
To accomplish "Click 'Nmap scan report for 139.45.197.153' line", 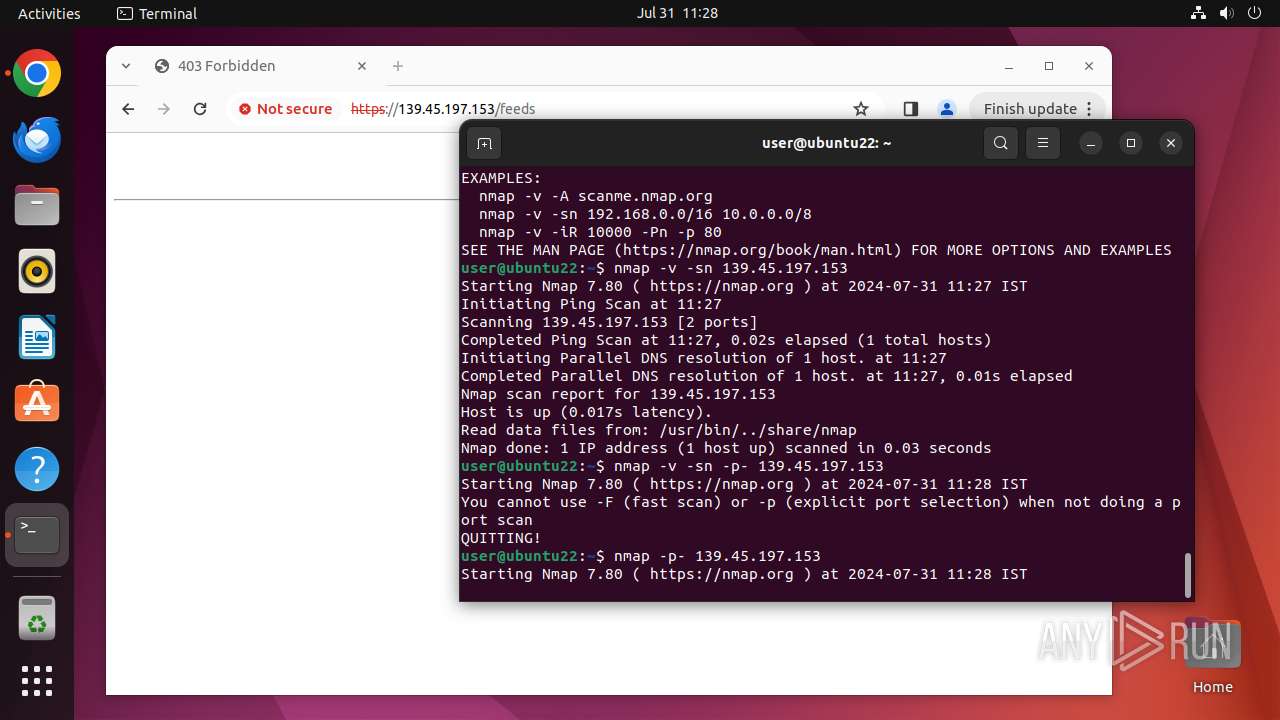I will pyautogui.click(x=618, y=394).
